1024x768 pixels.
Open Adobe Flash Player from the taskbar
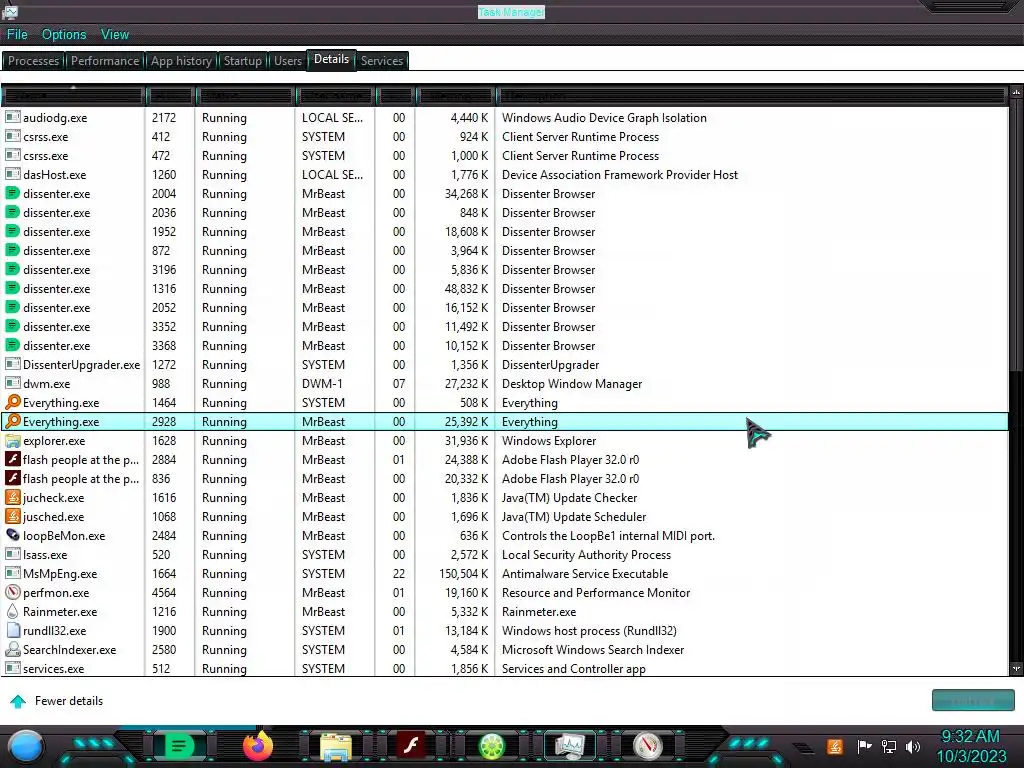coord(411,746)
